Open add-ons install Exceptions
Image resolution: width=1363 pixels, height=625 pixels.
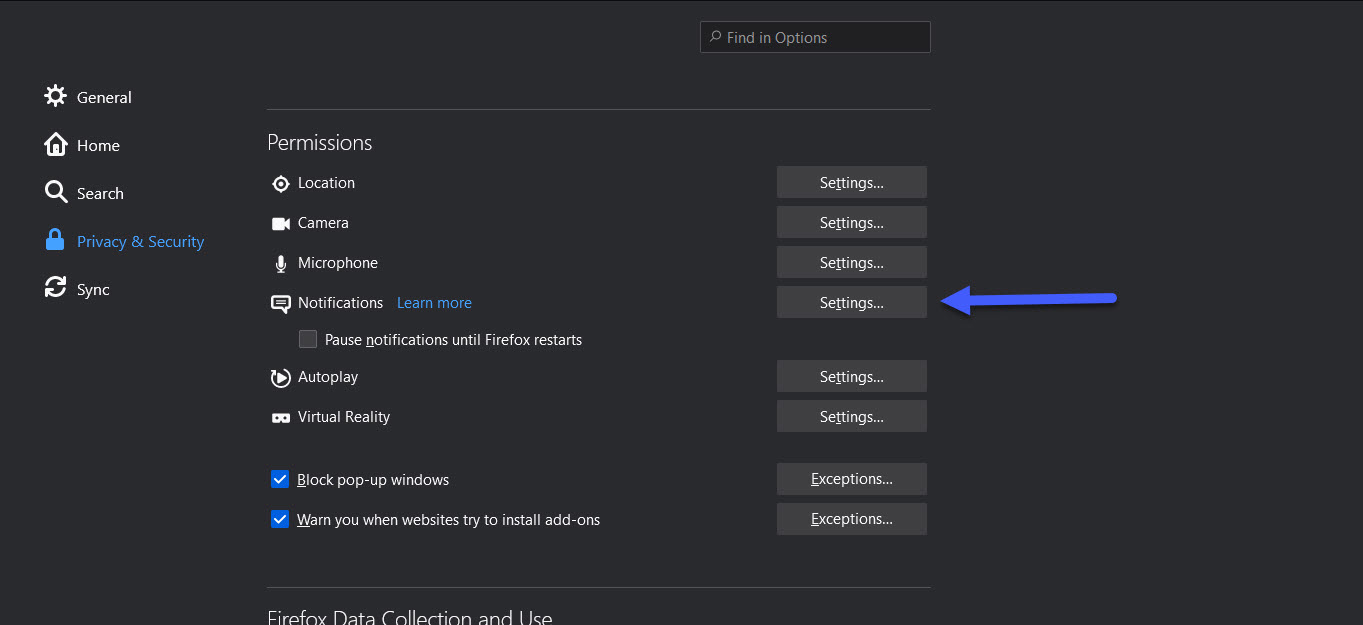(852, 519)
